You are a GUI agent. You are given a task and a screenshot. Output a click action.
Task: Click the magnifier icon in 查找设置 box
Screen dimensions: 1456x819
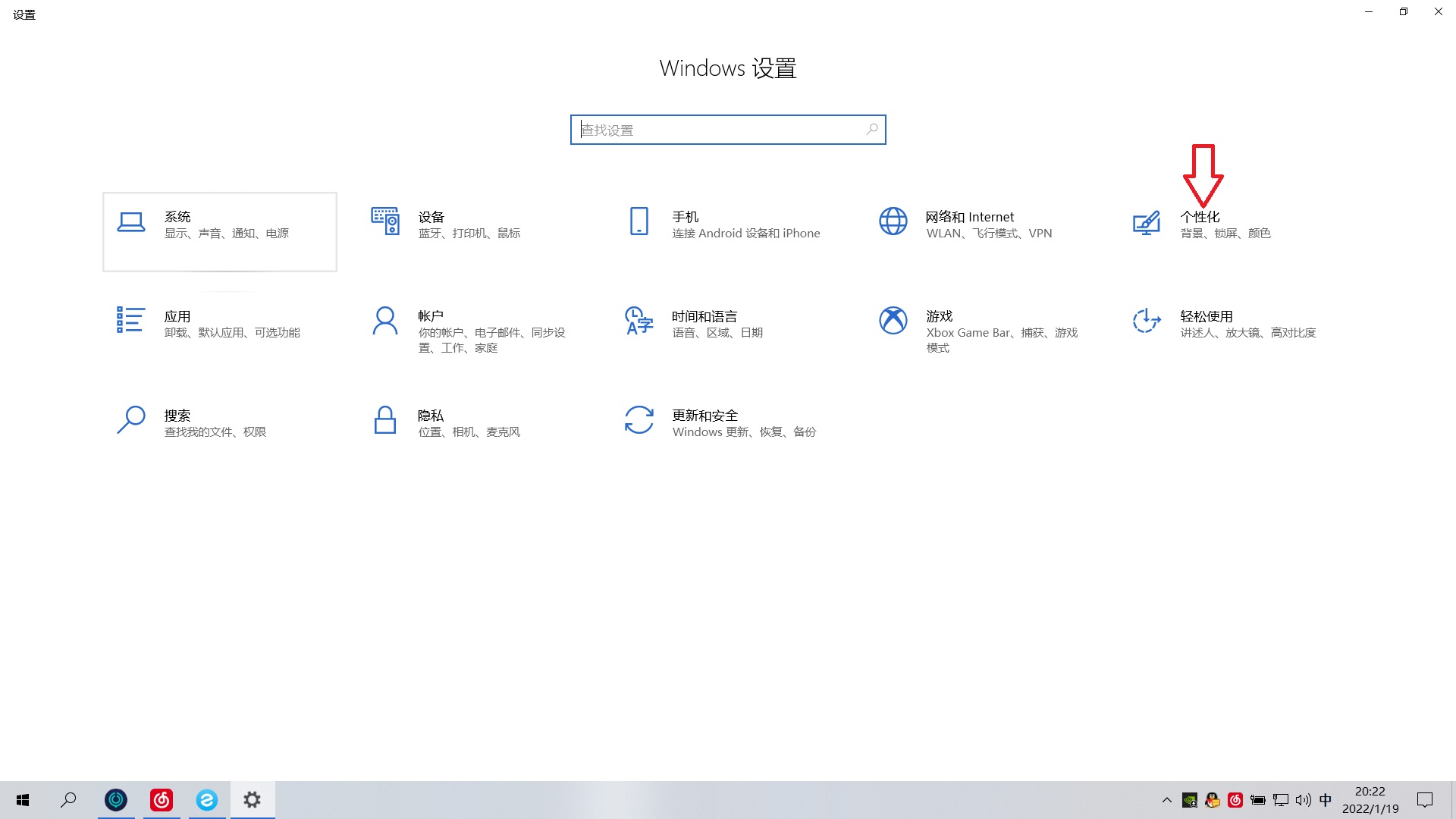872,130
